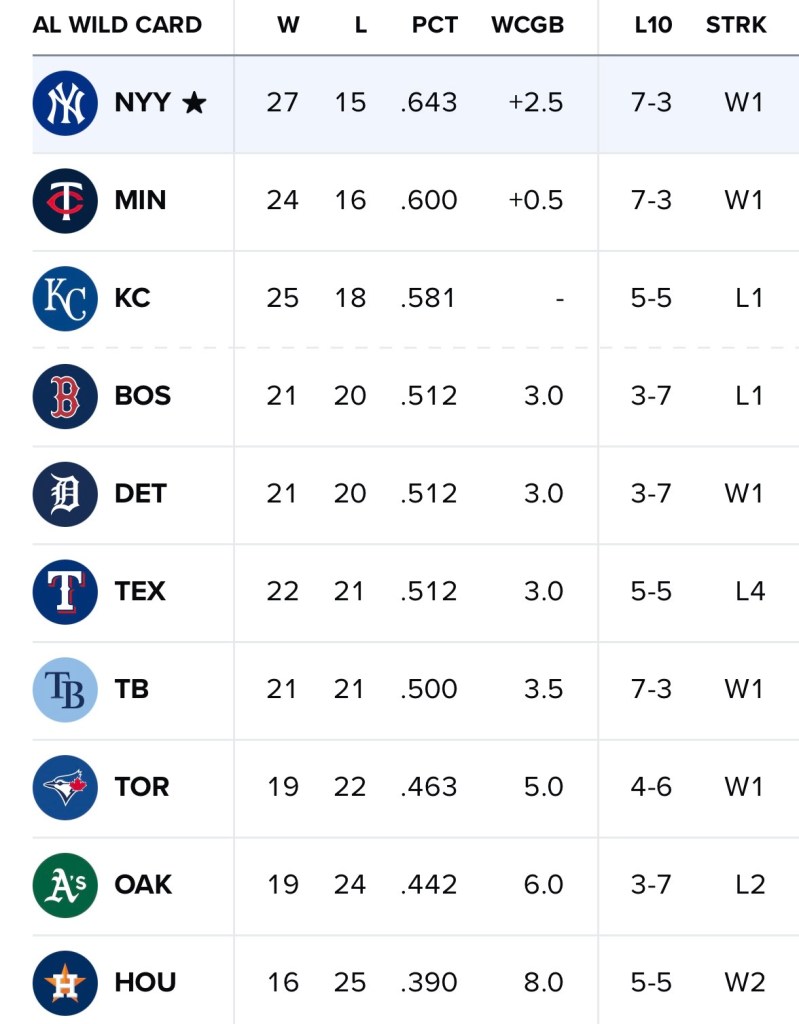Tap the L10 column header

pos(653,25)
